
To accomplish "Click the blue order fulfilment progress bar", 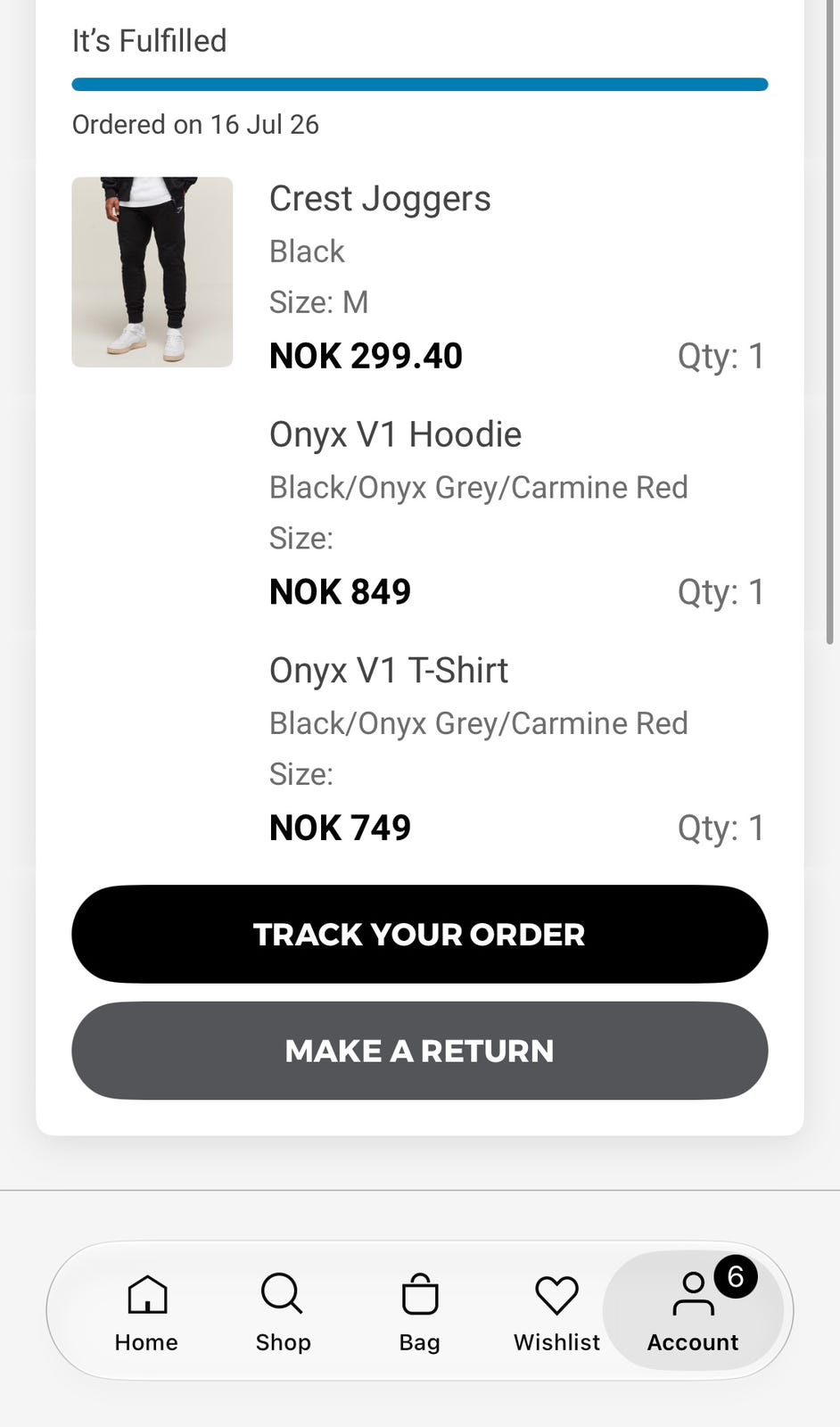I will pos(420,85).
